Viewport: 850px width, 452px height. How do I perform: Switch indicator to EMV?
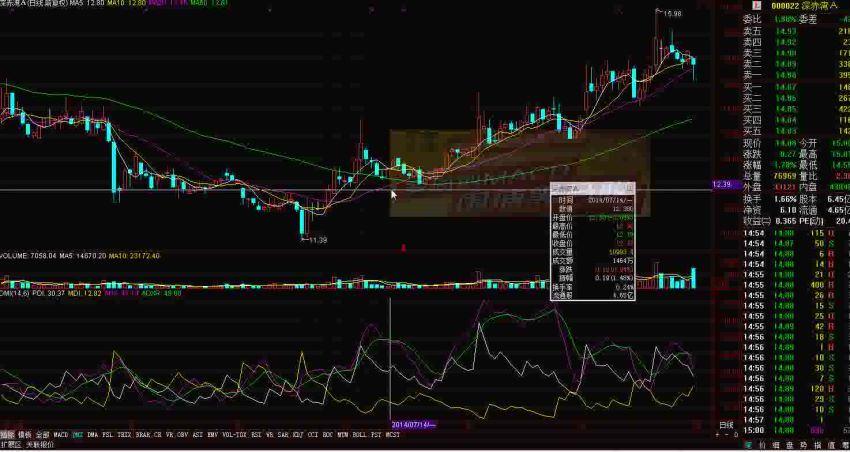[212, 435]
